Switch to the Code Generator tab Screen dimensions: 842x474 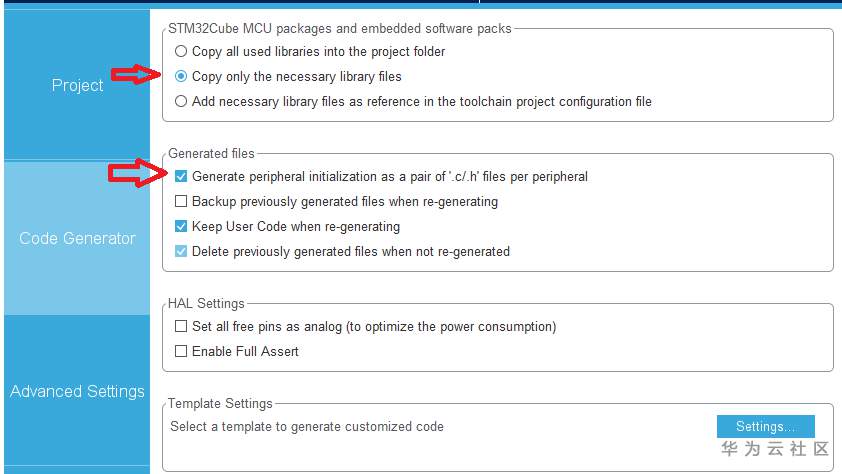(x=77, y=238)
